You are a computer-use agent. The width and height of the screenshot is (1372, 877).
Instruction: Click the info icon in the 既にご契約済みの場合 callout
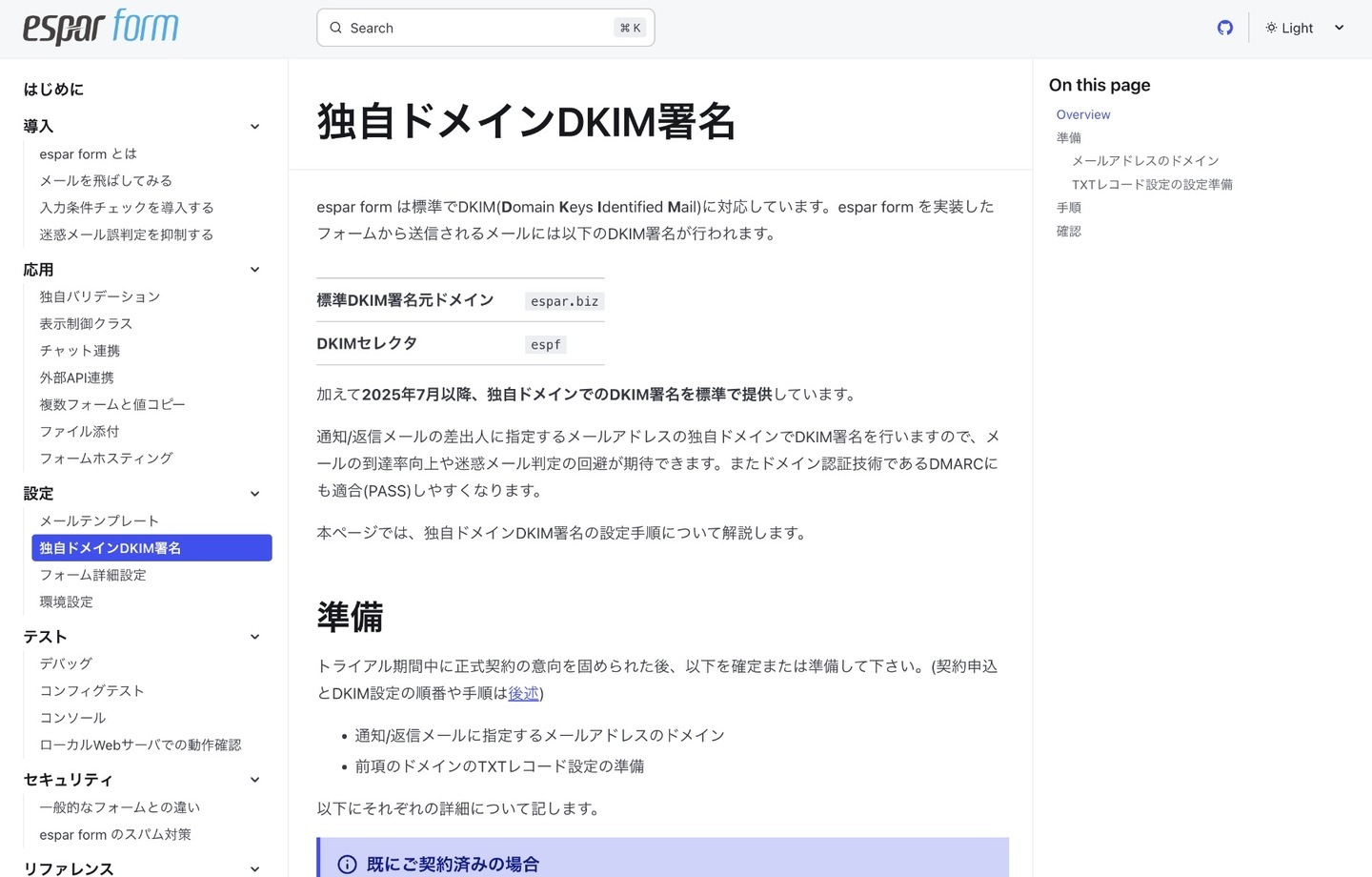pos(347,865)
